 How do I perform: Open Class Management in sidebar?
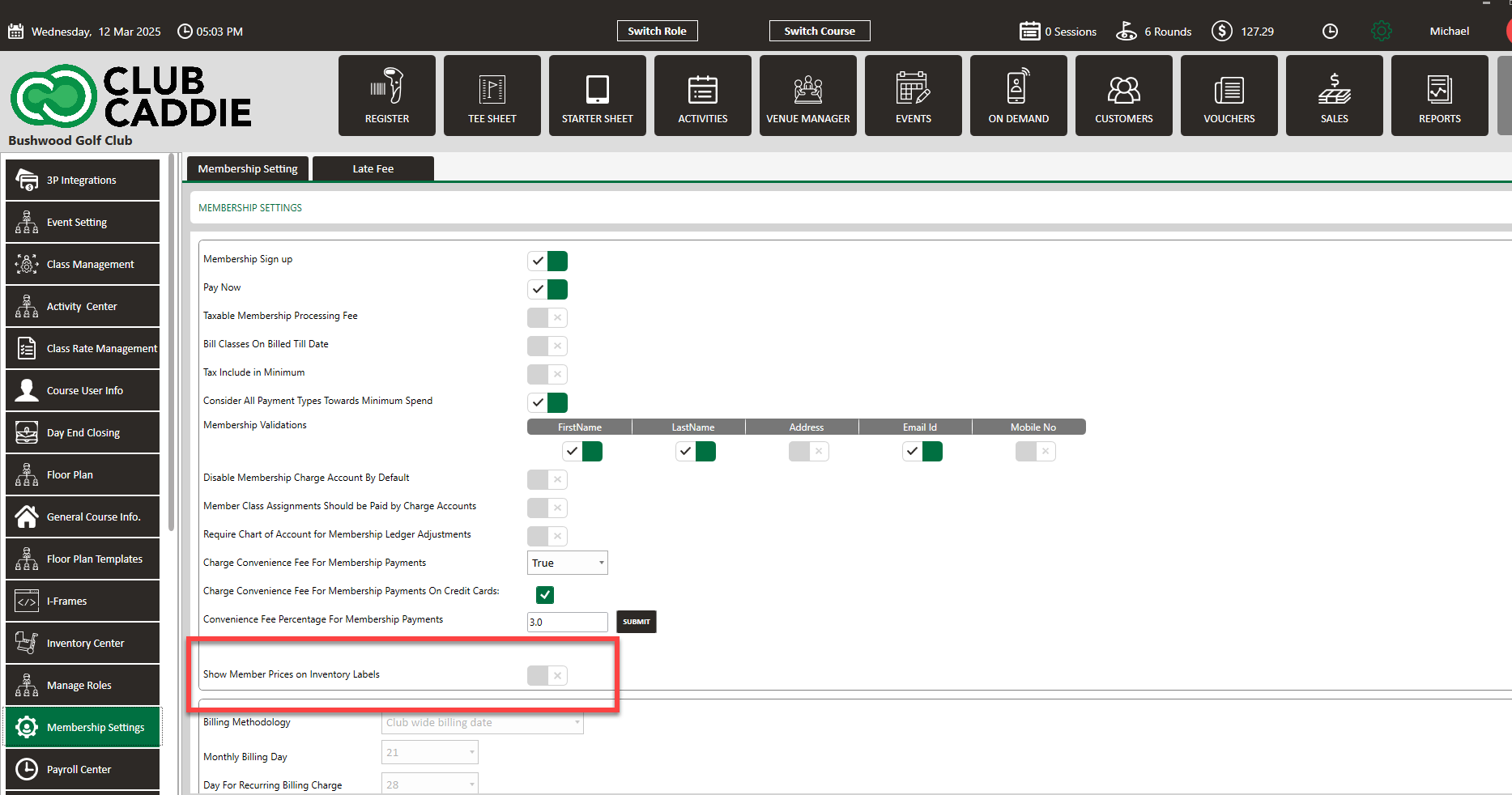click(x=83, y=264)
